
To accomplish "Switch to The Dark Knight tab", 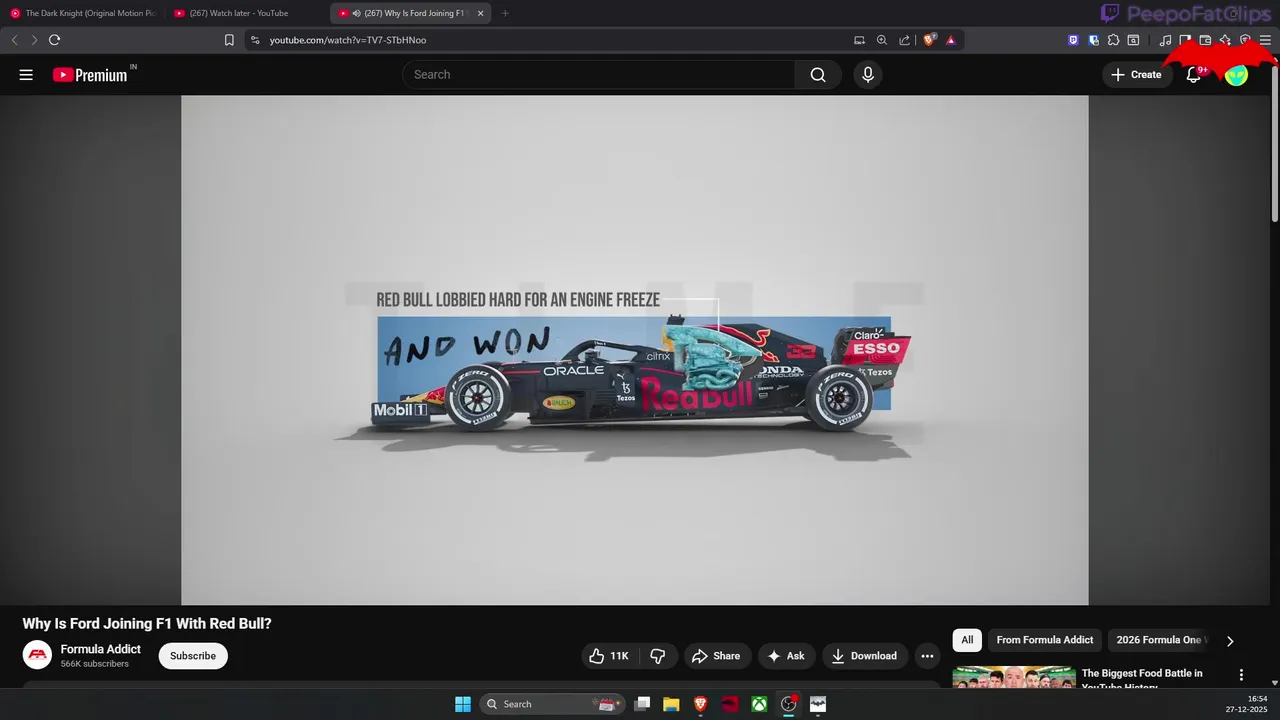I will coord(84,13).
